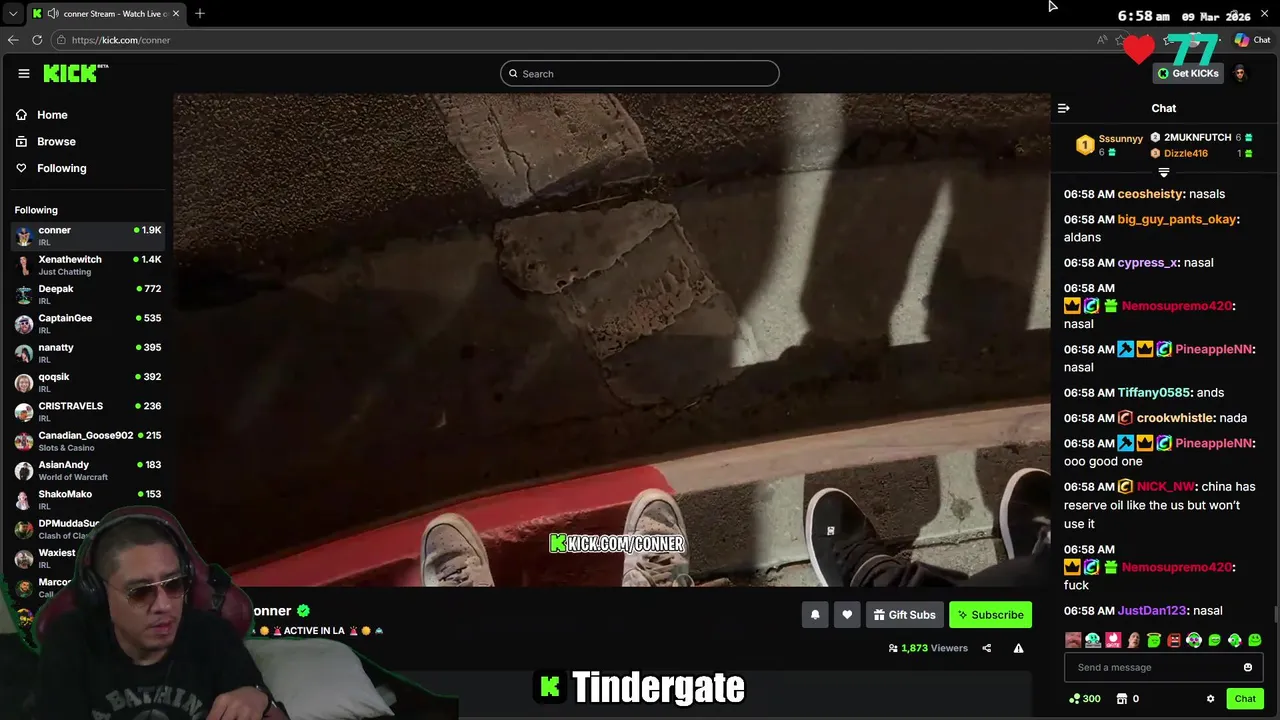The height and width of the screenshot is (720, 1280).
Task: Mute tab via speaker icon
Action: (52, 14)
